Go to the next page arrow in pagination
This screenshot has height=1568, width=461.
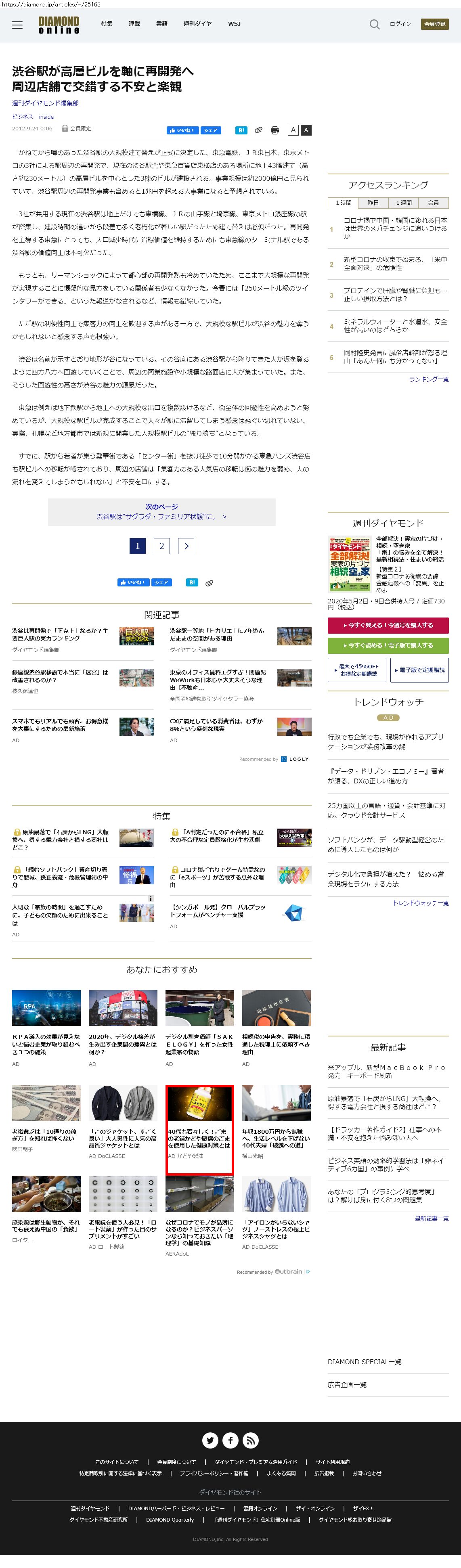coord(186,546)
